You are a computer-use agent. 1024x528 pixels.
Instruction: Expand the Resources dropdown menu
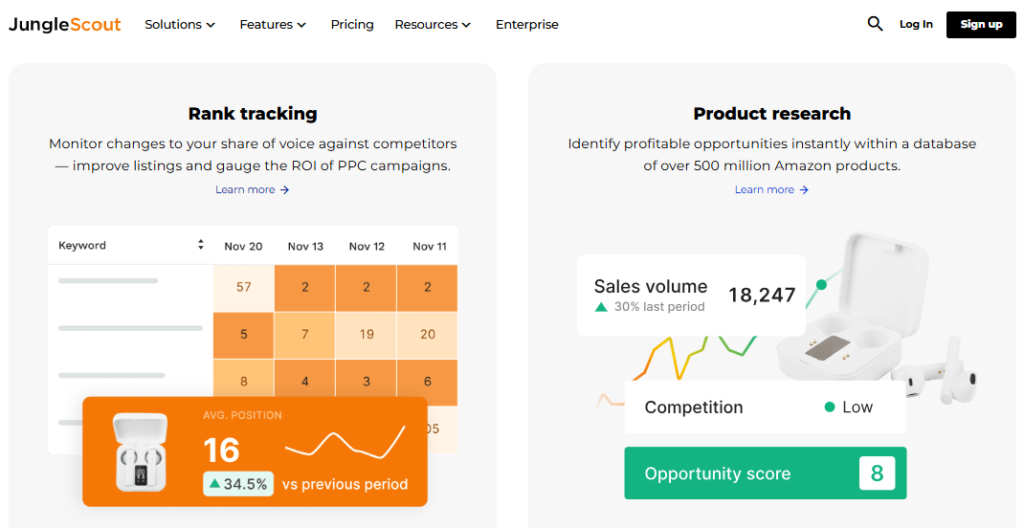[x=432, y=24]
